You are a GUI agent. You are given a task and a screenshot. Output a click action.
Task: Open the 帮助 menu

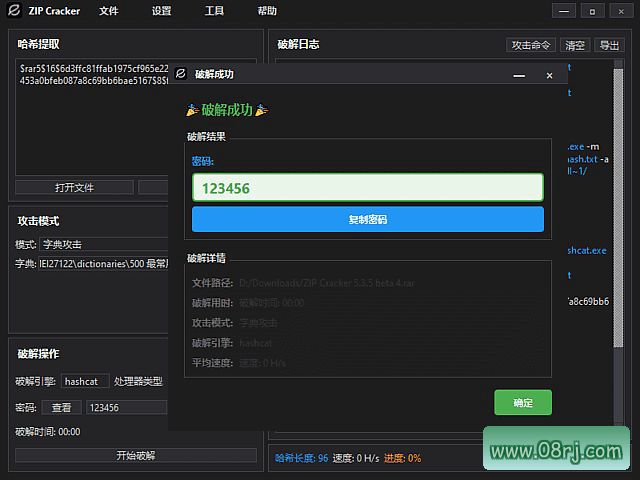tap(267, 11)
